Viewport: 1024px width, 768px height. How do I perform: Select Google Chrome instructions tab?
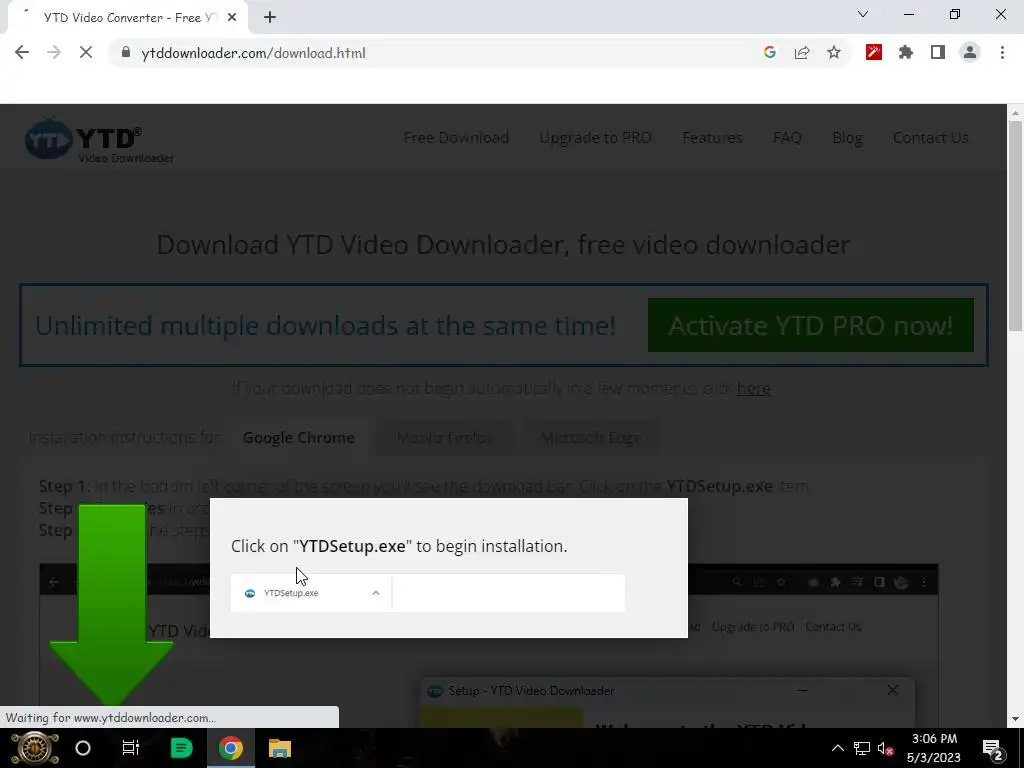[x=299, y=438]
